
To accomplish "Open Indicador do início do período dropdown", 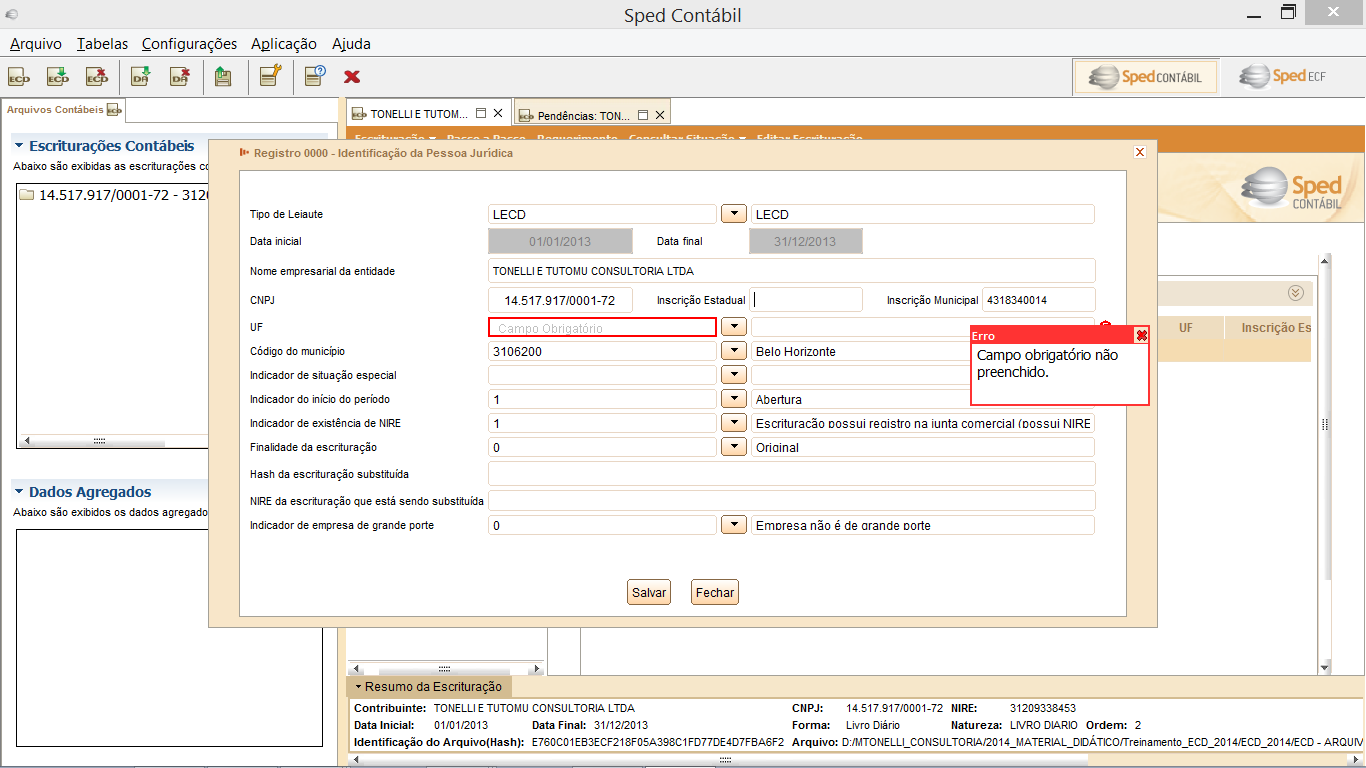I will 734,399.
